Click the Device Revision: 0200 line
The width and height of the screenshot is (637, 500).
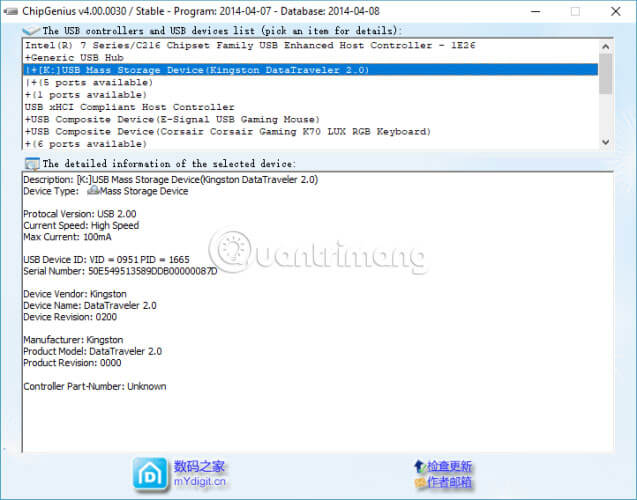click(x=70, y=317)
